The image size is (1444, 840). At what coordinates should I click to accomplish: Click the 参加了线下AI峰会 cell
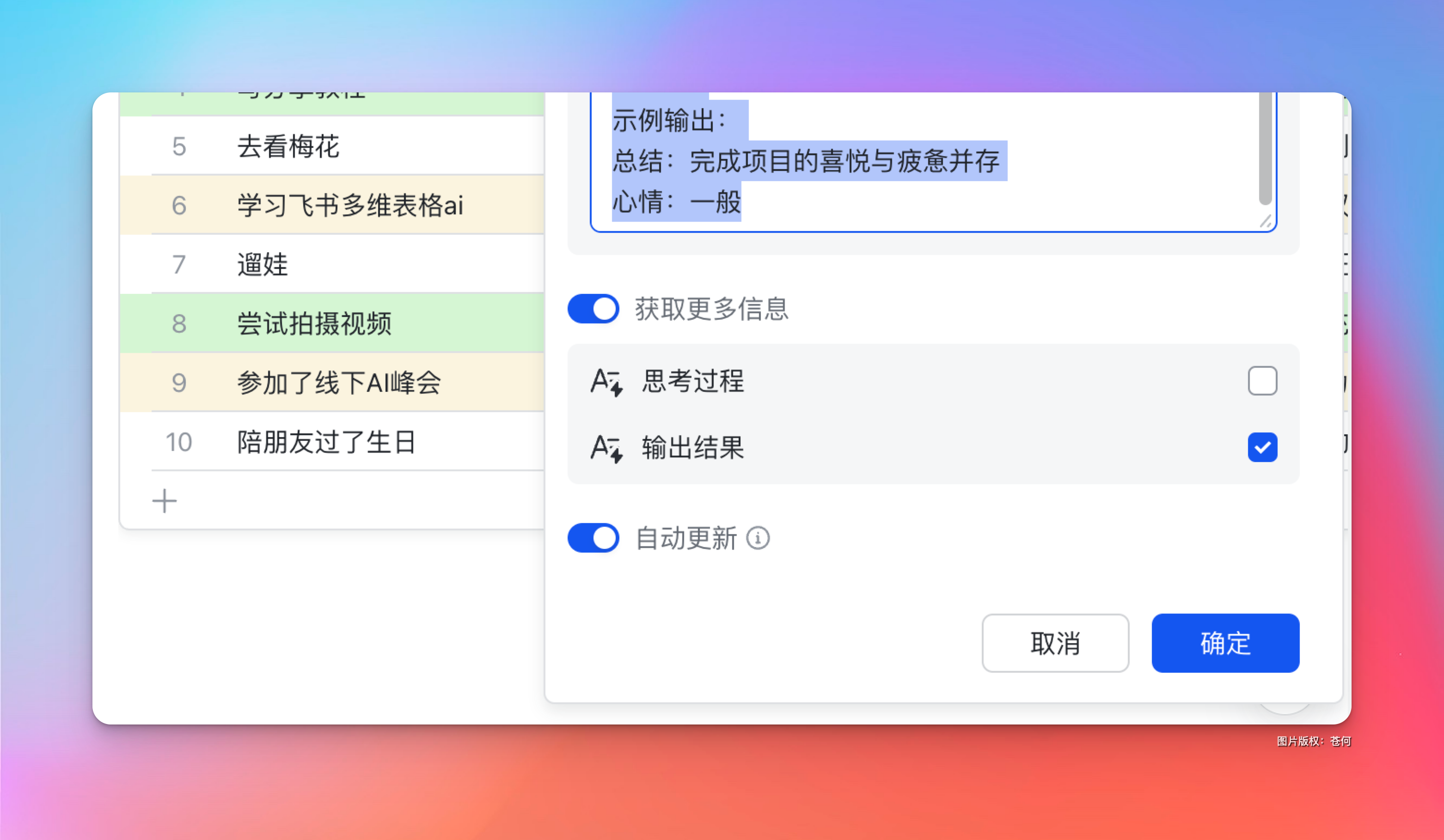tap(339, 383)
